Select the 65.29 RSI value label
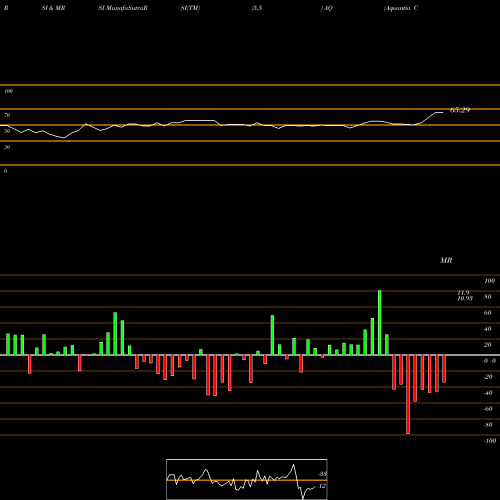The image size is (500, 500). (460, 110)
